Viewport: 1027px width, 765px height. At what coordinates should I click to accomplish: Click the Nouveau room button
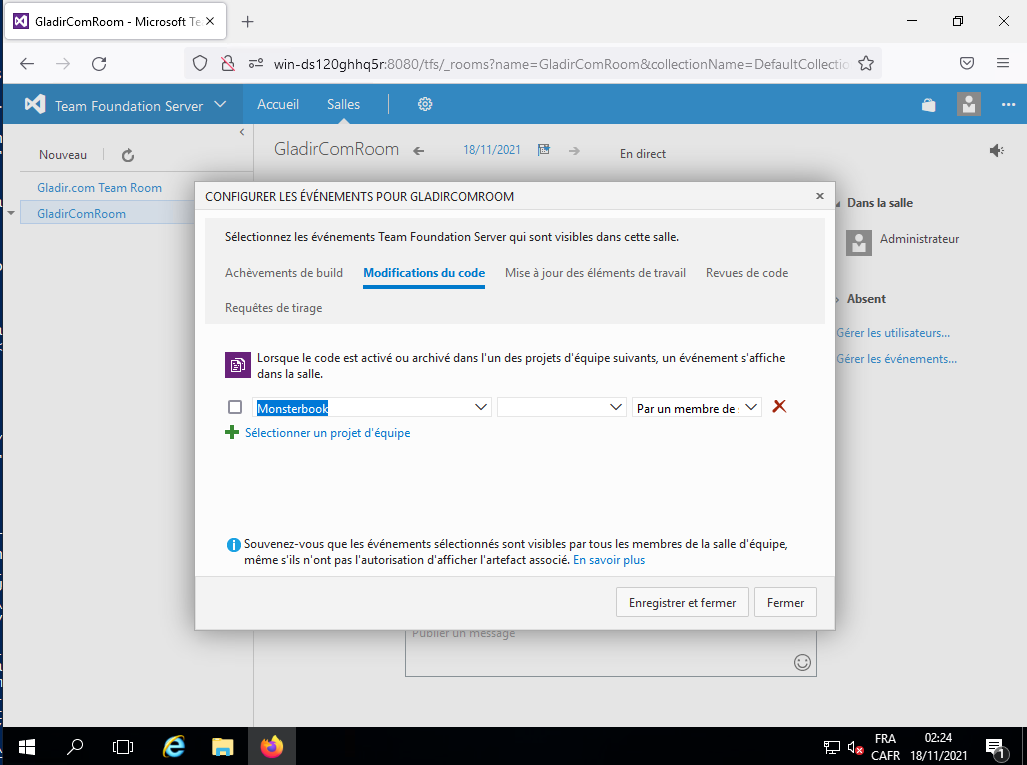click(x=63, y=155)
